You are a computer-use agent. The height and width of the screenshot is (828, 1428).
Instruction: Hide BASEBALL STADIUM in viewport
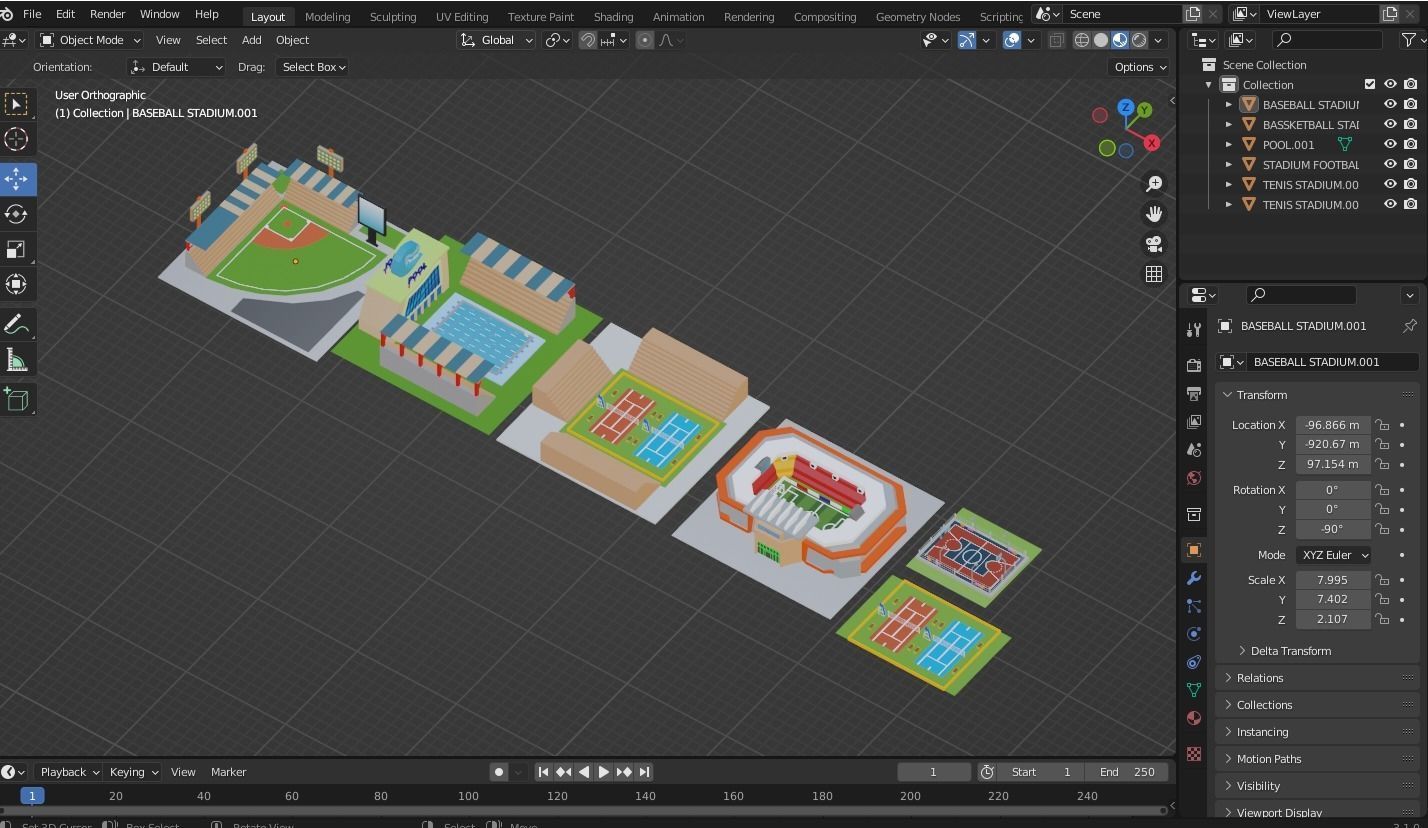coord(1390,104)
